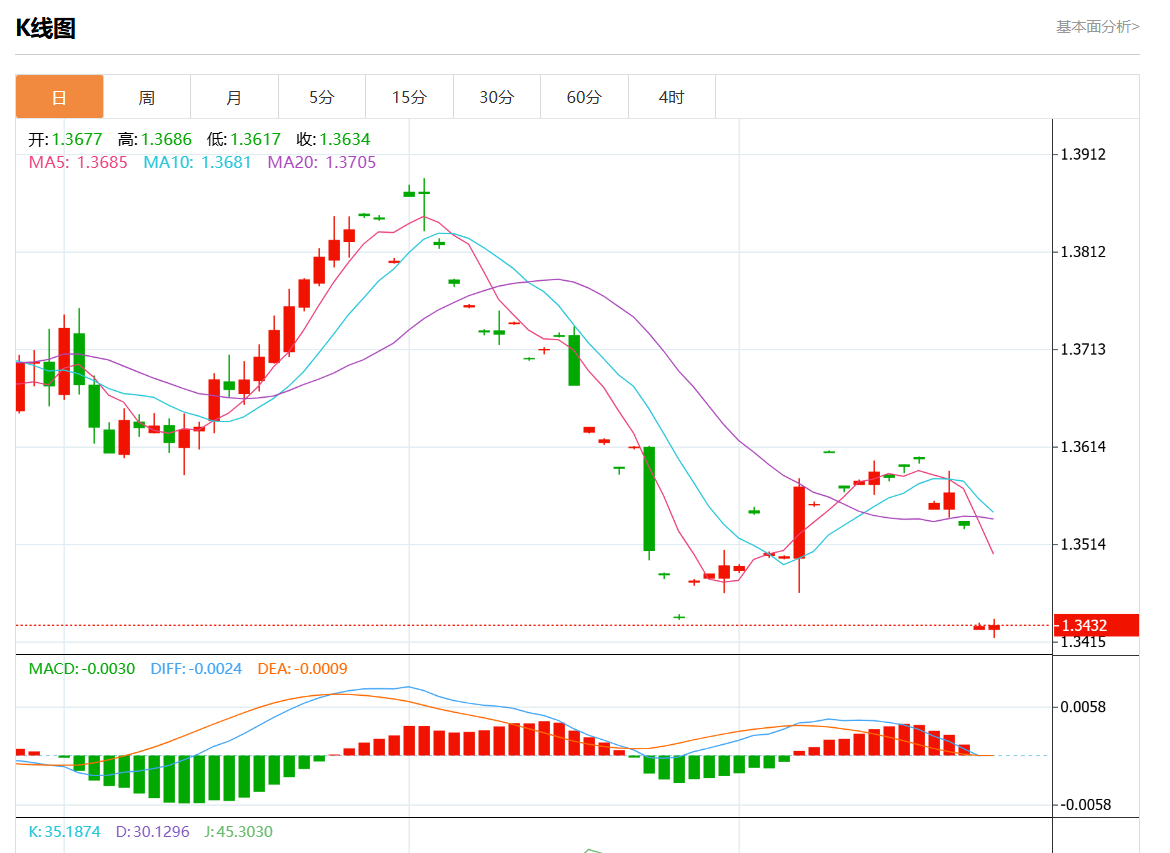
Task: Click the MA5 1.3685 legend label
Action: click(78, 162)
